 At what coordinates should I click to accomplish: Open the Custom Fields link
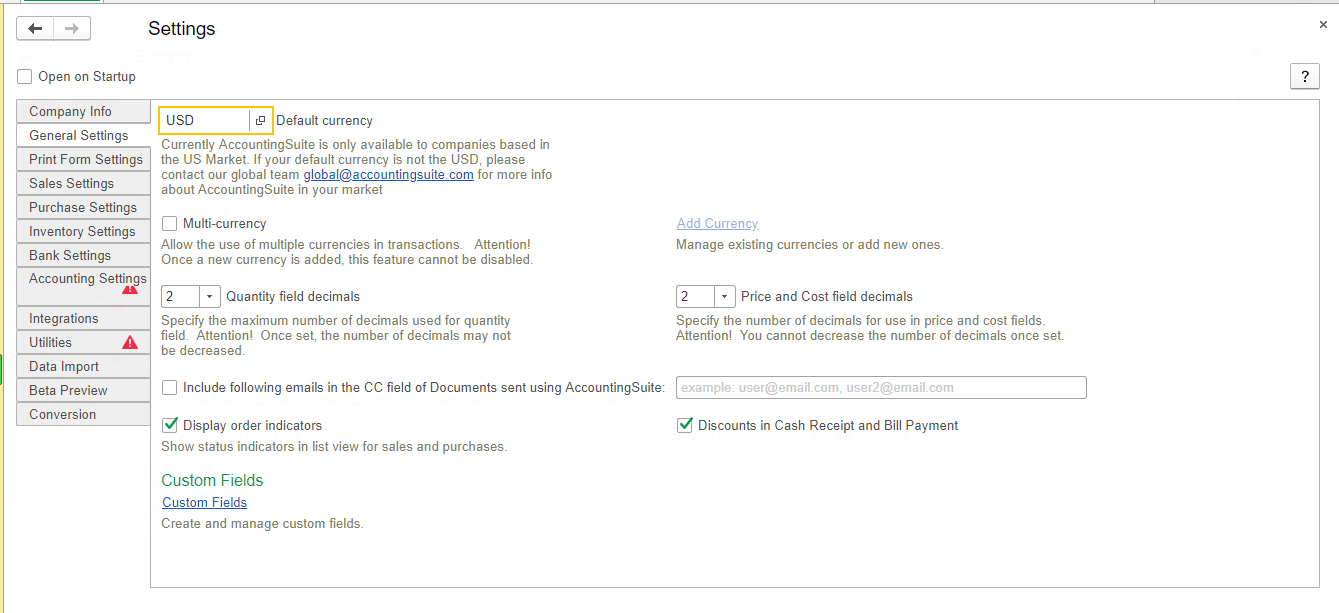204,503
